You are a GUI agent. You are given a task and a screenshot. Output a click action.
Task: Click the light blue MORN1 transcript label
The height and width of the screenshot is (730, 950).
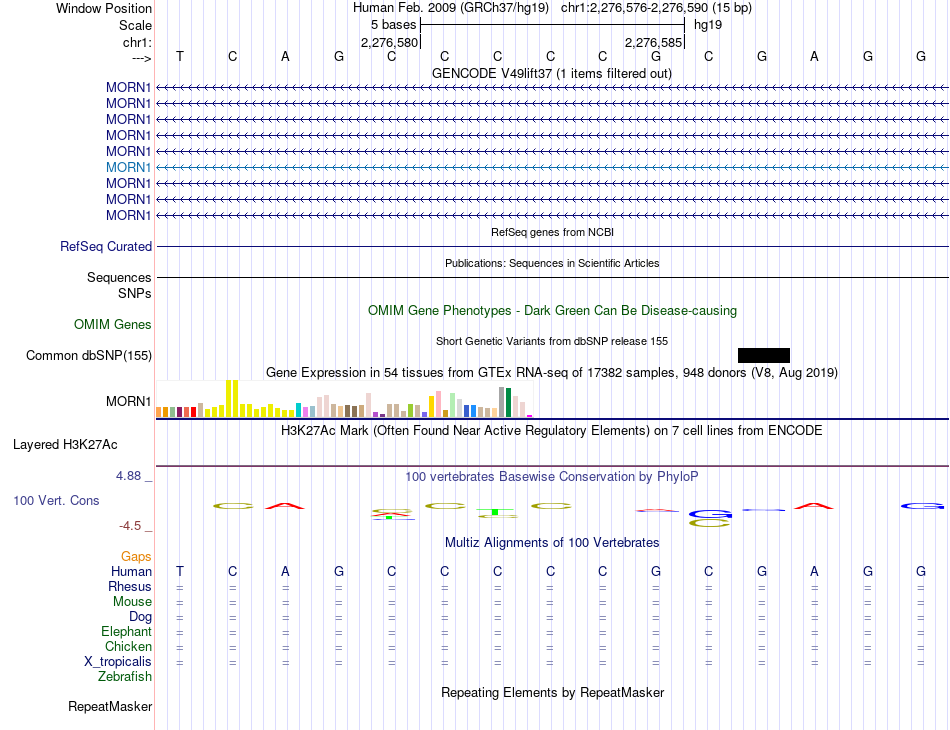[128, 167]
